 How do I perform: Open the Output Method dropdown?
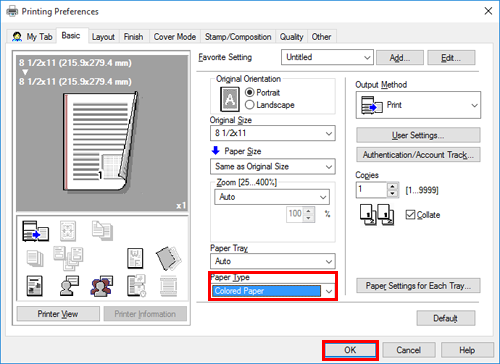click(418, 105)
